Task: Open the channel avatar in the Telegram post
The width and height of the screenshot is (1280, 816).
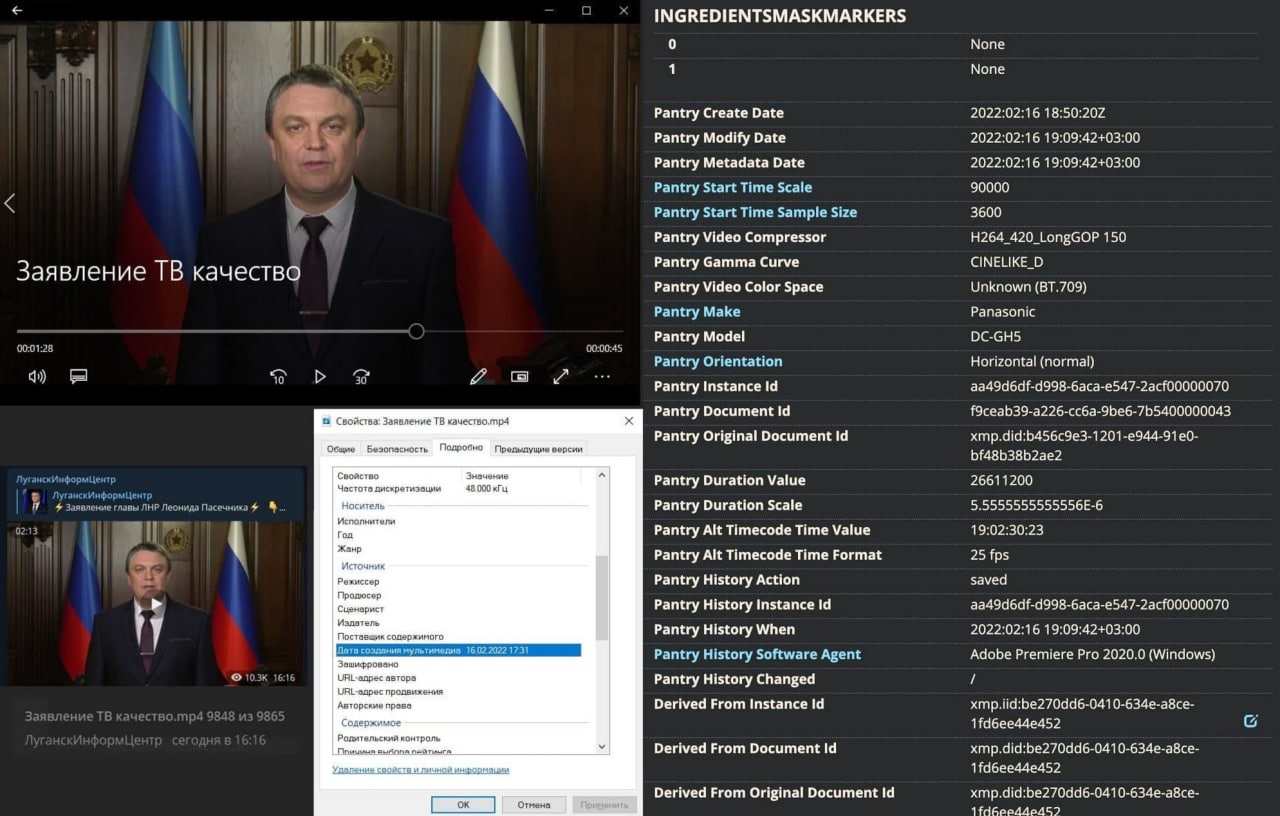Action: pyautogui.click(x=34, y=500)
